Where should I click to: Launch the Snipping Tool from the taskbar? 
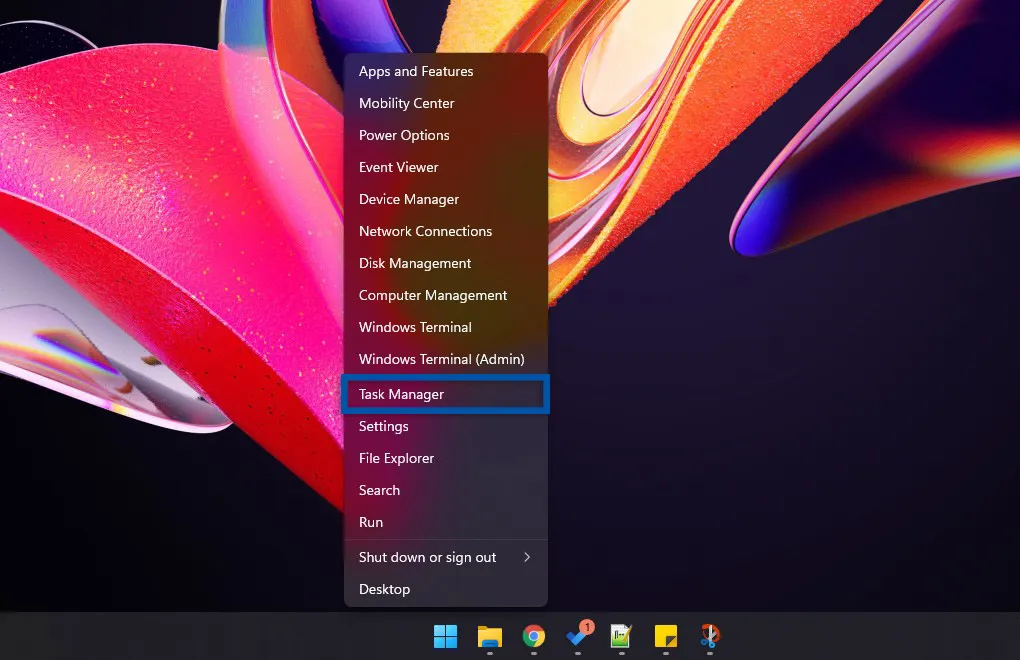709,637
